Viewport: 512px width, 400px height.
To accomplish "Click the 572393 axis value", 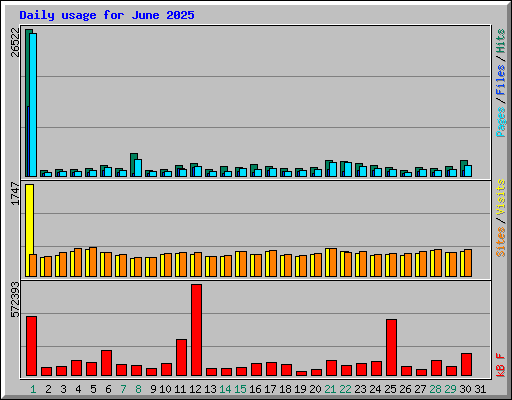I will [x=15, y=300].
